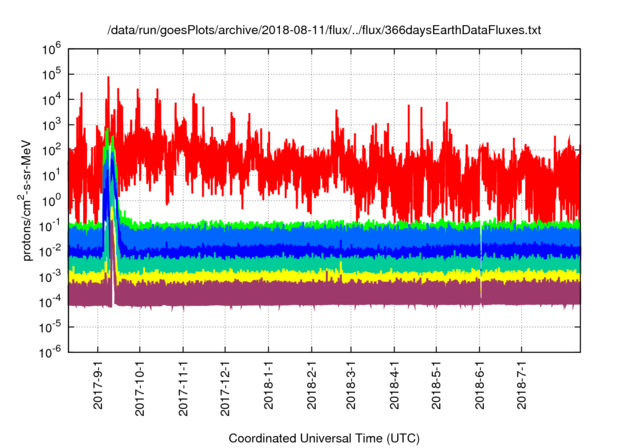The image size is (640, 448).
Task: Click the 10^6 y-axis tick label
Action: 51,49
